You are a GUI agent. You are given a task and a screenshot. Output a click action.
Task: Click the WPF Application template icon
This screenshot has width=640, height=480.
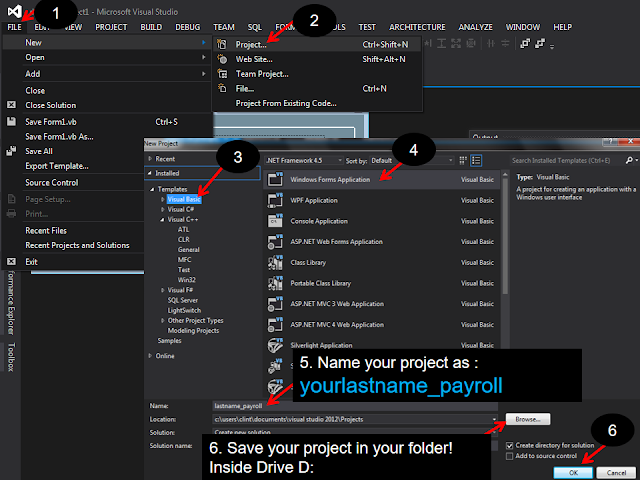pyautogui.click(x=275, y=200)
